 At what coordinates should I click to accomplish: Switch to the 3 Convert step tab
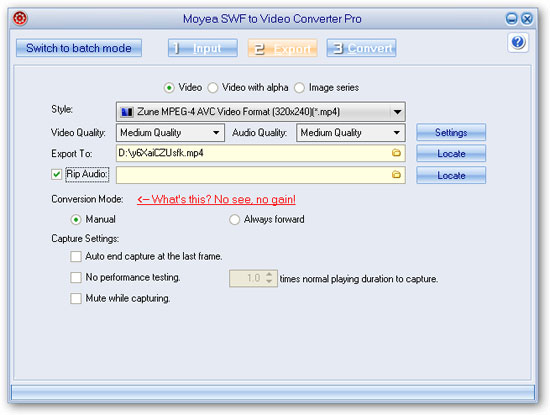tap(361, 48)
